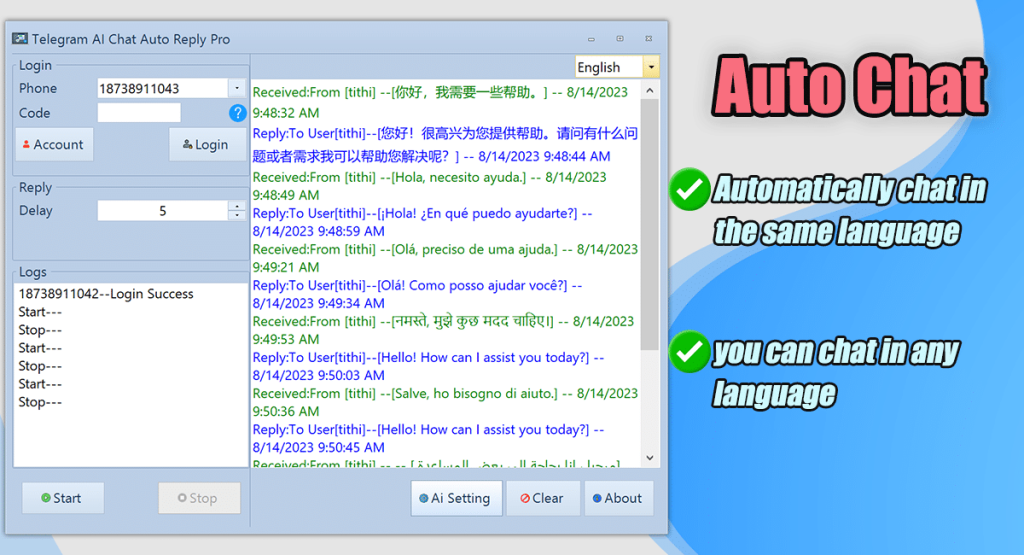The image size is (1024, 555).
Task: Click the app icon in the title bar
Action: [19, 39]
